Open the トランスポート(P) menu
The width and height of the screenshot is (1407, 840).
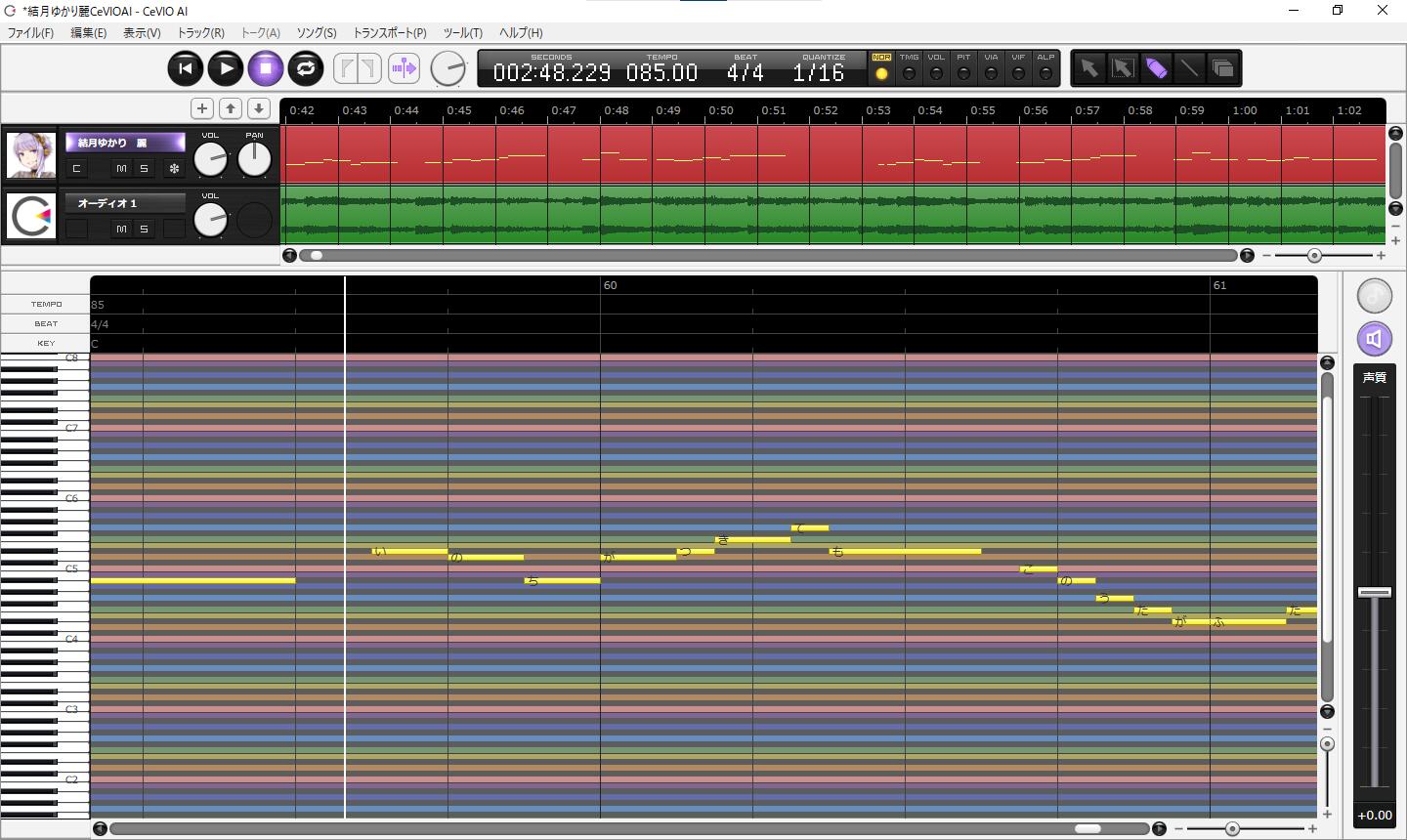pyautogui.click(x=389, y=32)
